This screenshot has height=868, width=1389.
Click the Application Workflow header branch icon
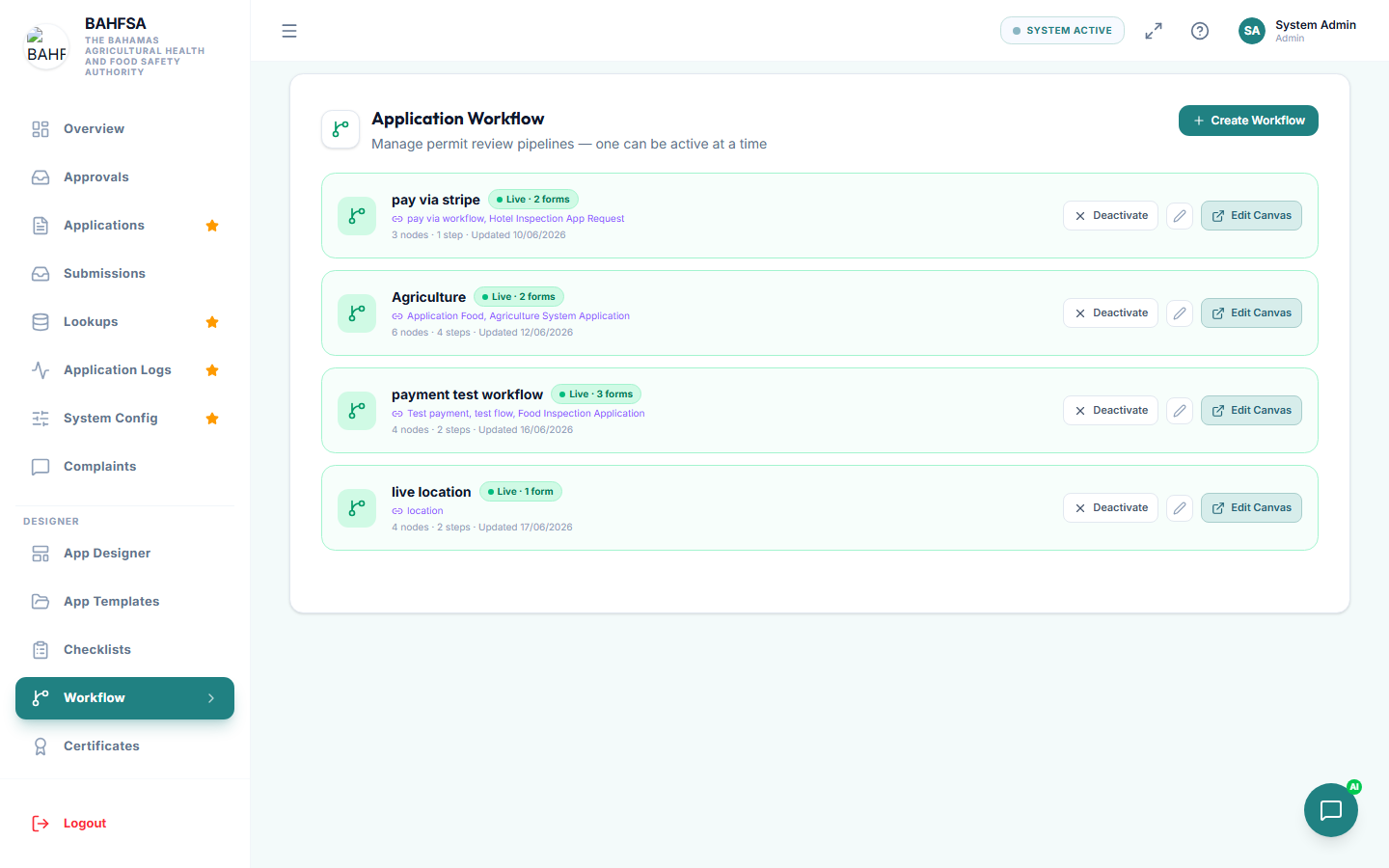340,129
